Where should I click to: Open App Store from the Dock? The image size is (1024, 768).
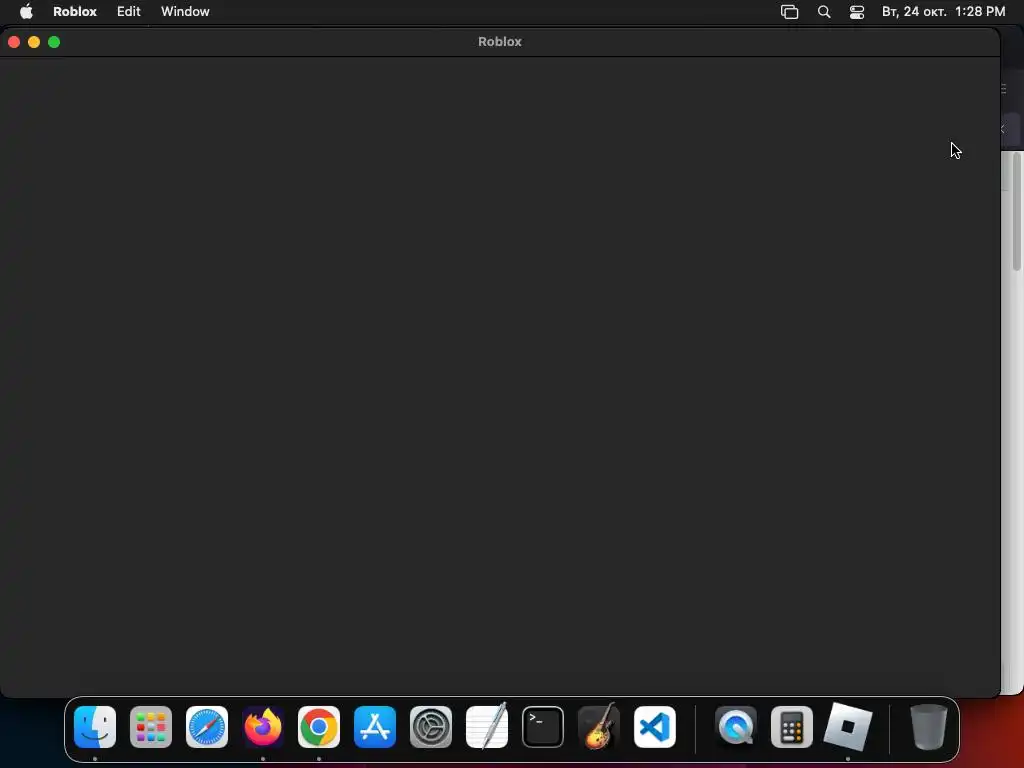pyautogui.click(x=375, y=727)
